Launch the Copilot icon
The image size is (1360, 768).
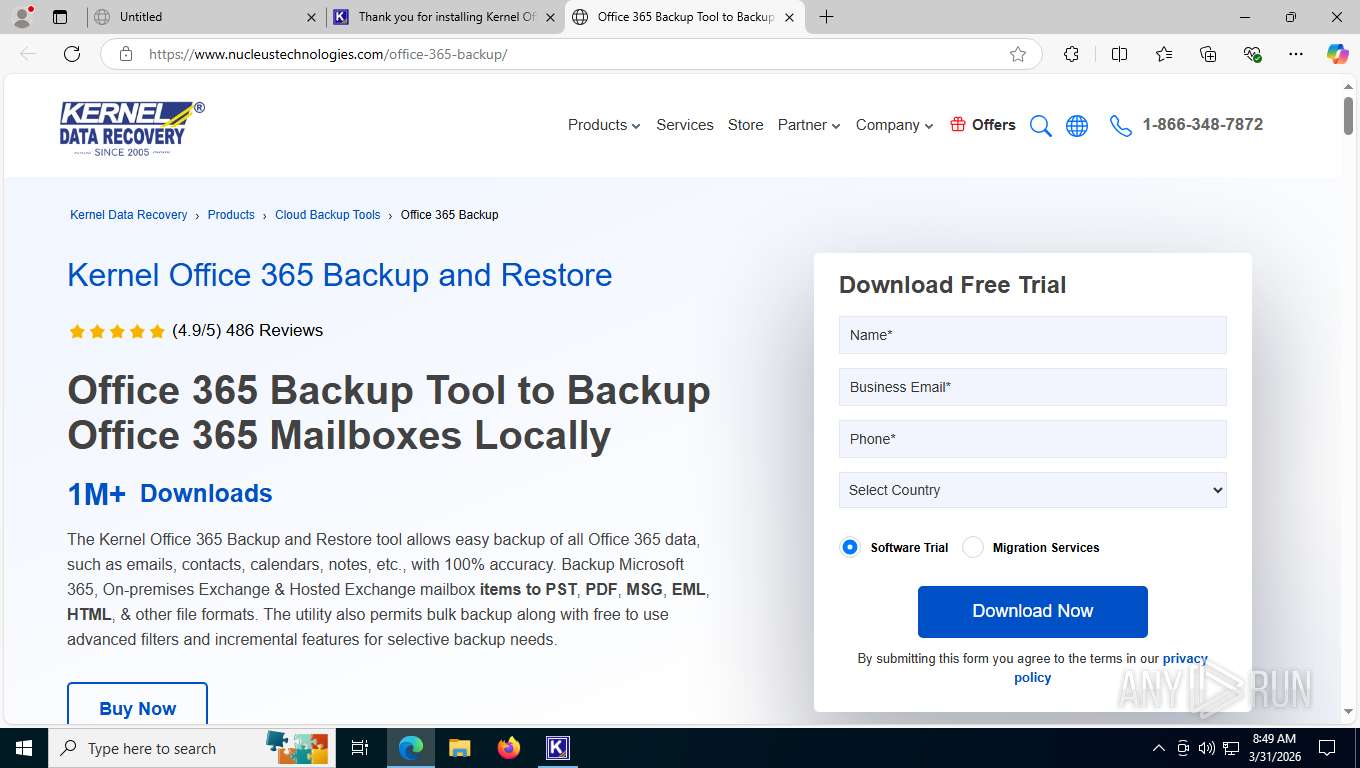pos(1337,54)
